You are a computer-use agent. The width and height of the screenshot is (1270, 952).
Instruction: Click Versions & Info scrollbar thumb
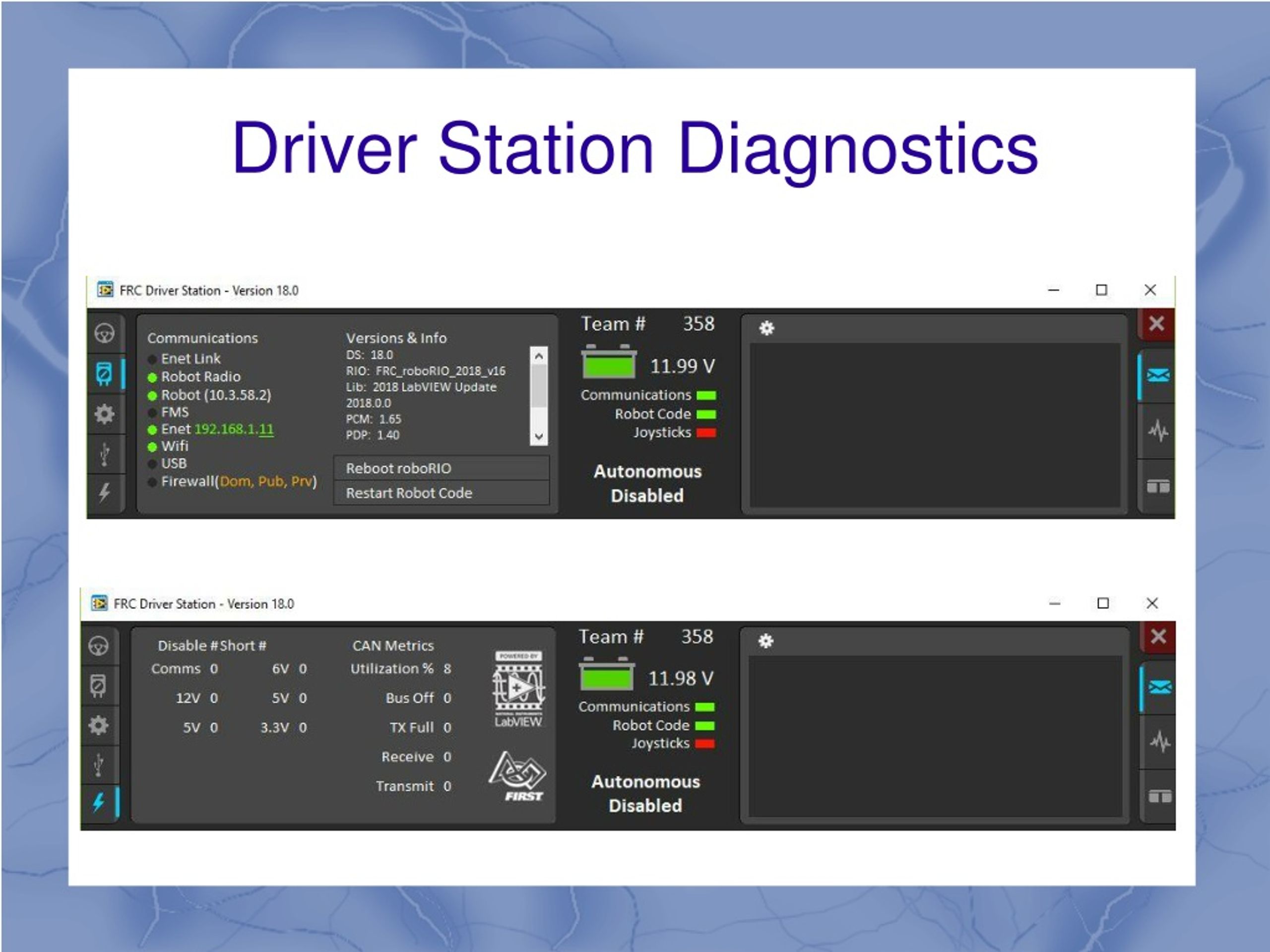[x=539, y=386]
